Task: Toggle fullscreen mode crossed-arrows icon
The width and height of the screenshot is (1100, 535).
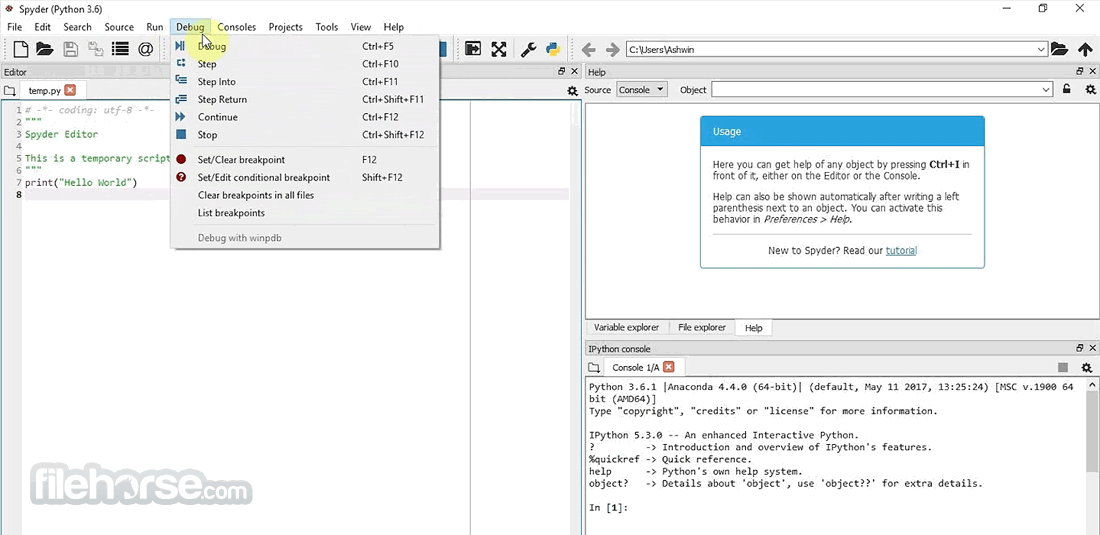Action: pos(499,49)
